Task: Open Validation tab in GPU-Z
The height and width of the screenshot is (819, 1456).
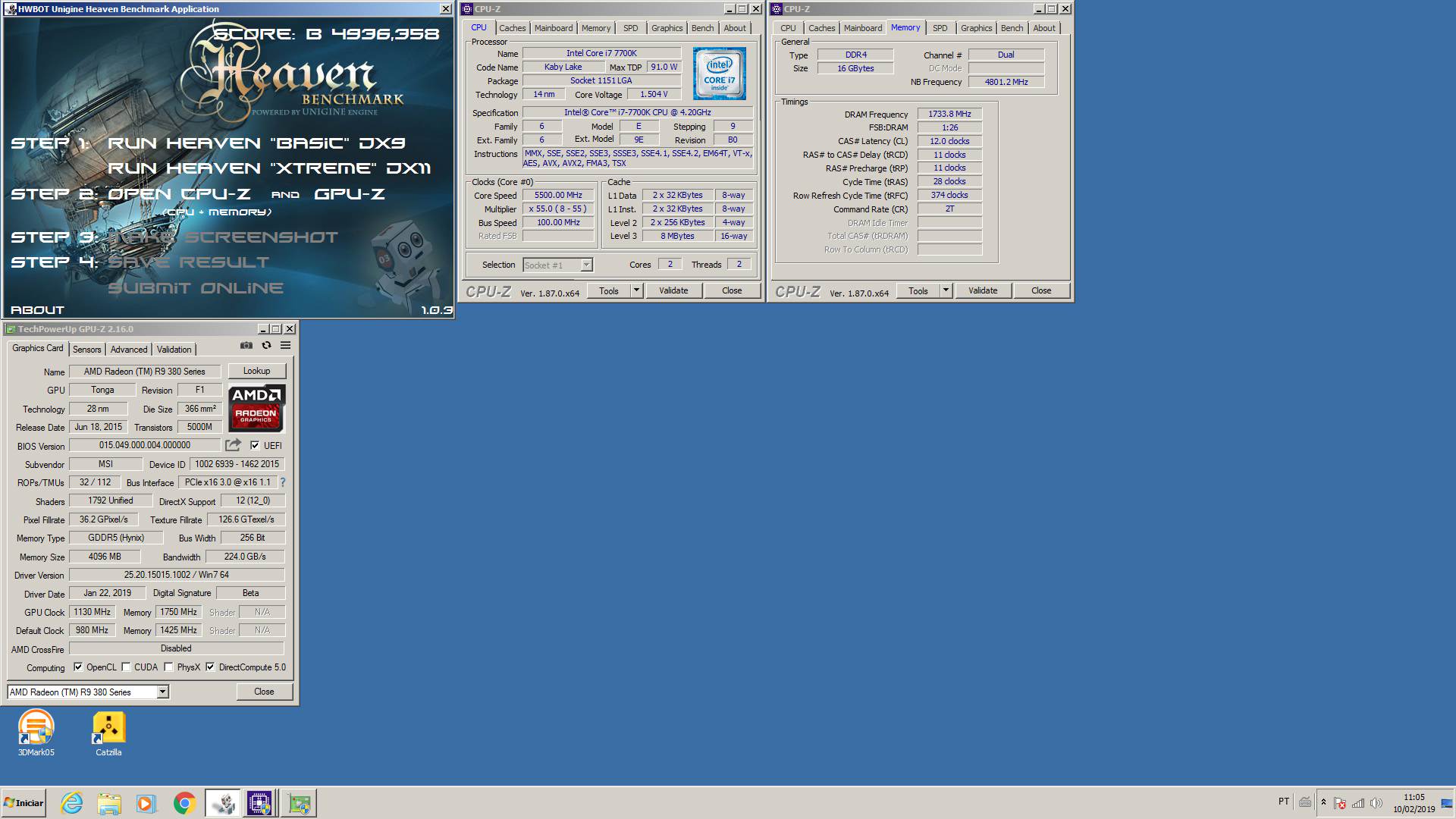Action: click(174, 350)
